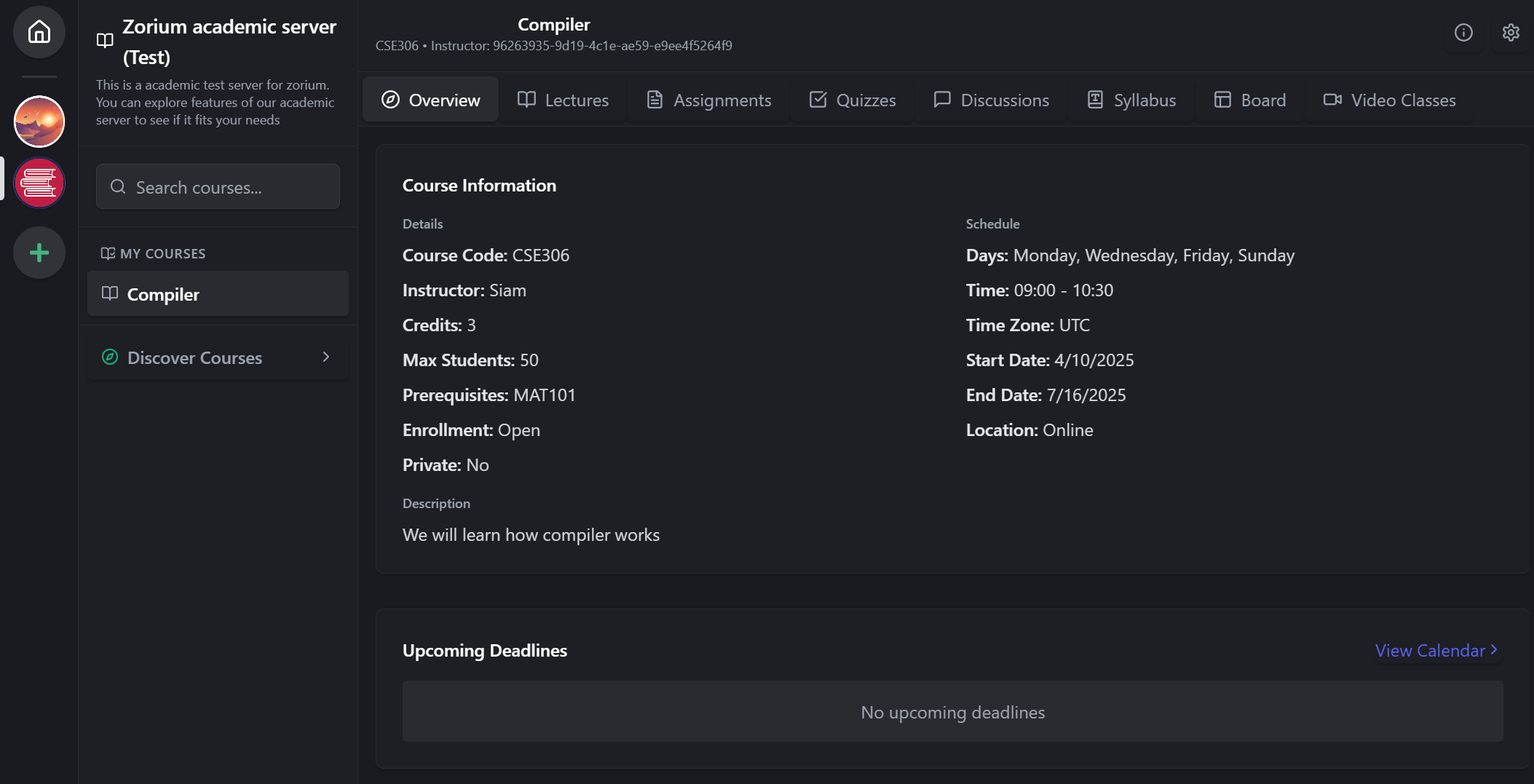The width and height of the screenshot is (1534, 784).
Task: Focus the Search courses input field
Action: pos(218,187)
